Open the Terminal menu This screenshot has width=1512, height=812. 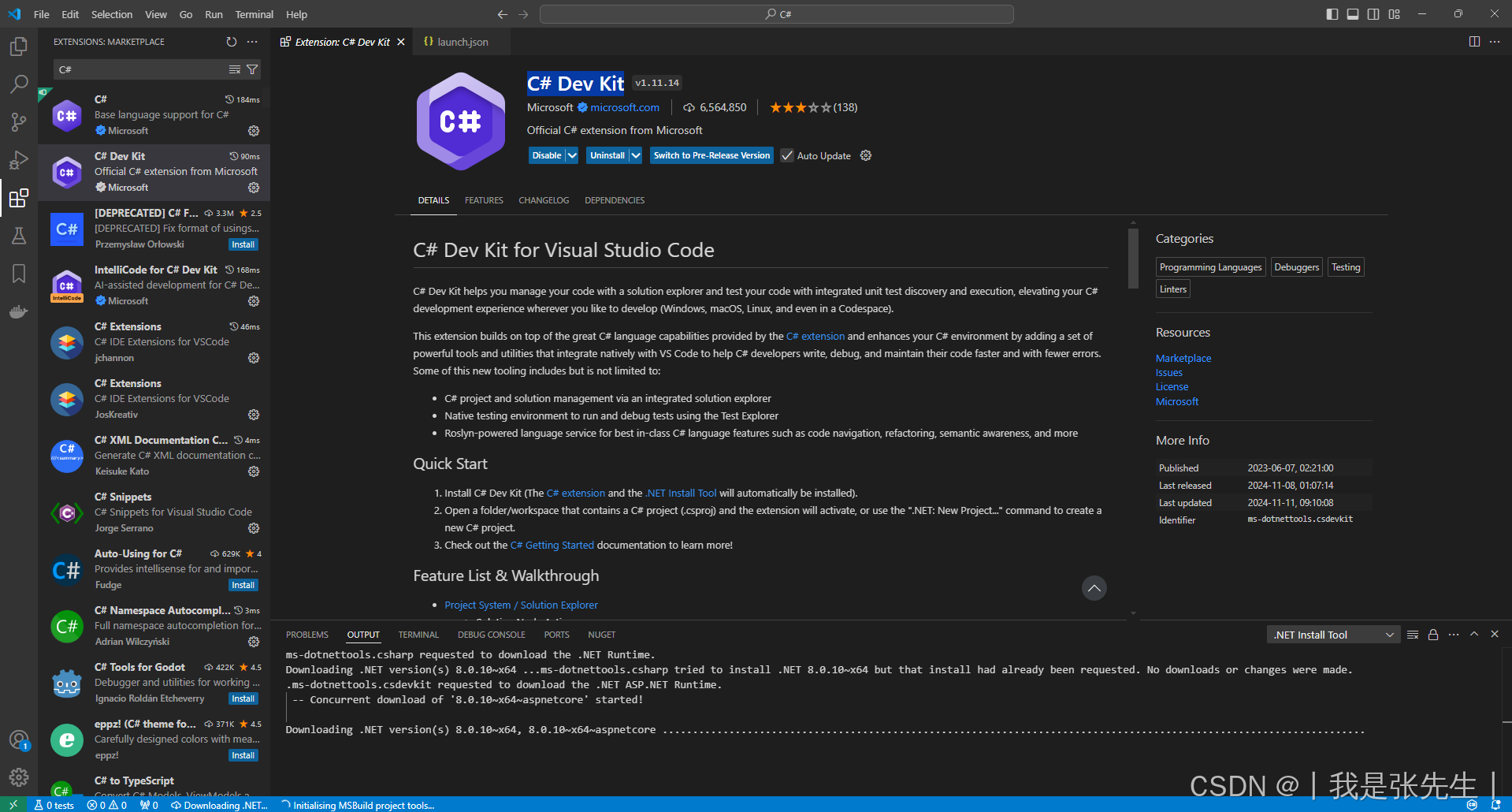254,14
